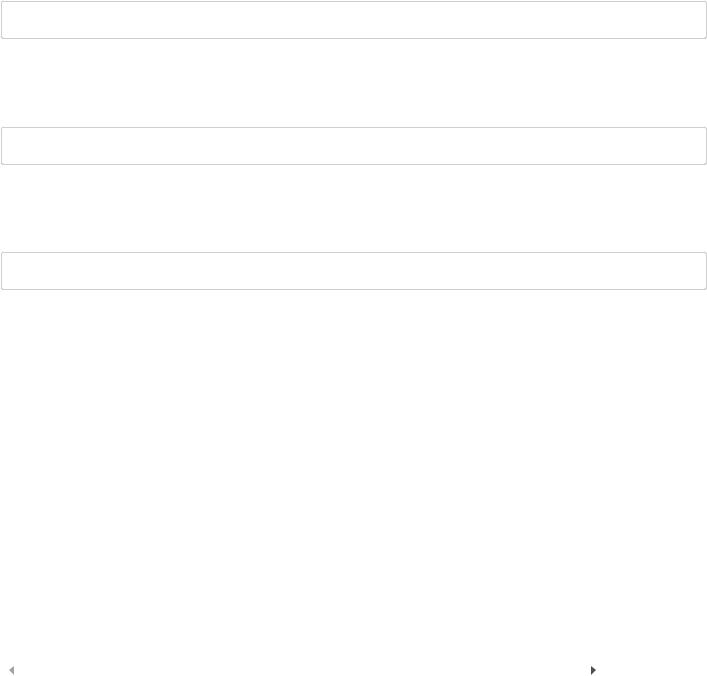Click the horizontal scrollbar track between arrows
The image size is (707, 676).
pyautogui.click(x=302, y=670)
